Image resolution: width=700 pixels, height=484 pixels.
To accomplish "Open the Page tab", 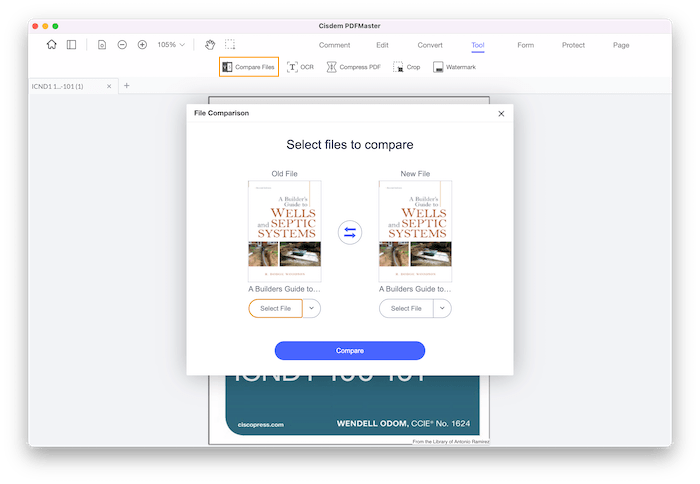I will tap(621, 45).
